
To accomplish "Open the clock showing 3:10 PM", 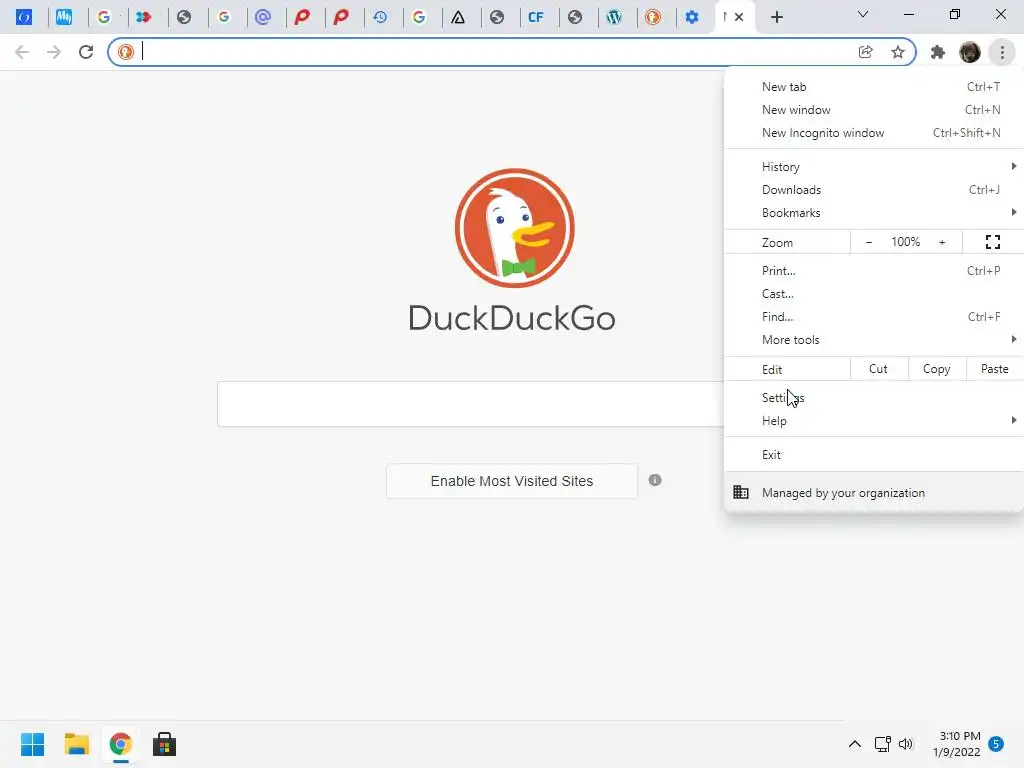I will (957, 744).
